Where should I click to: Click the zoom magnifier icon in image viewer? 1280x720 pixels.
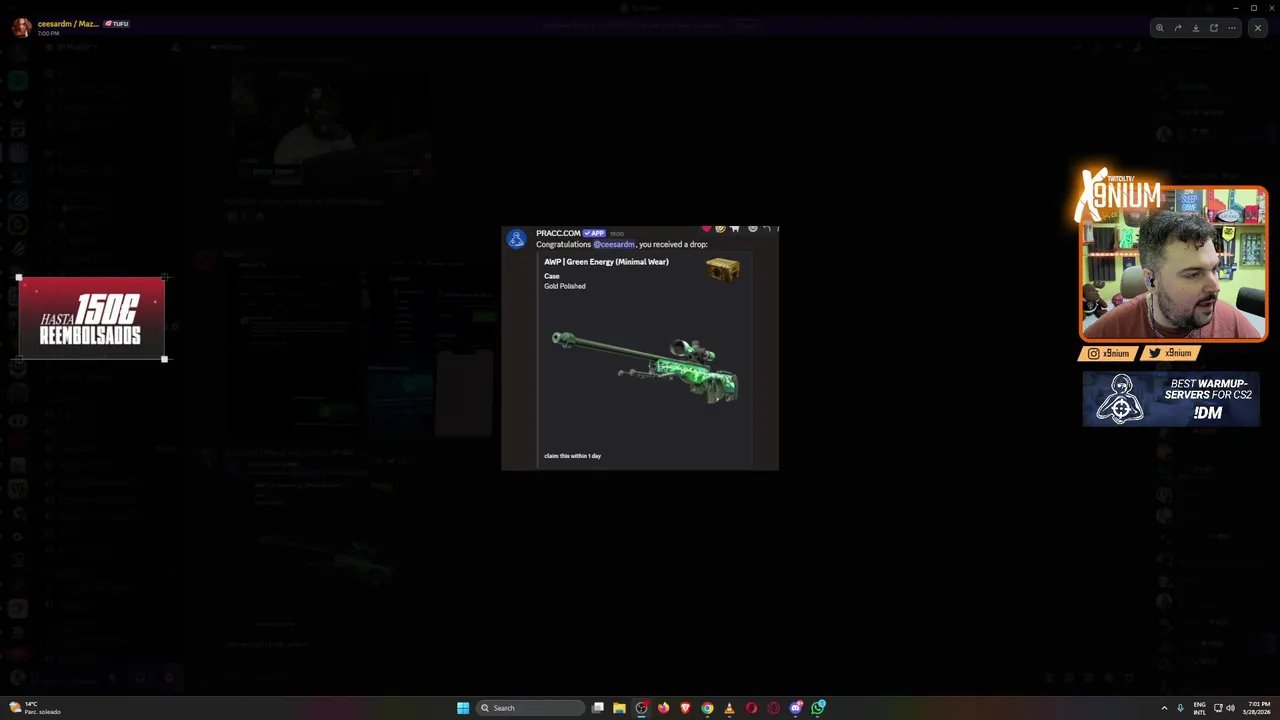[x=1159, y=28]
